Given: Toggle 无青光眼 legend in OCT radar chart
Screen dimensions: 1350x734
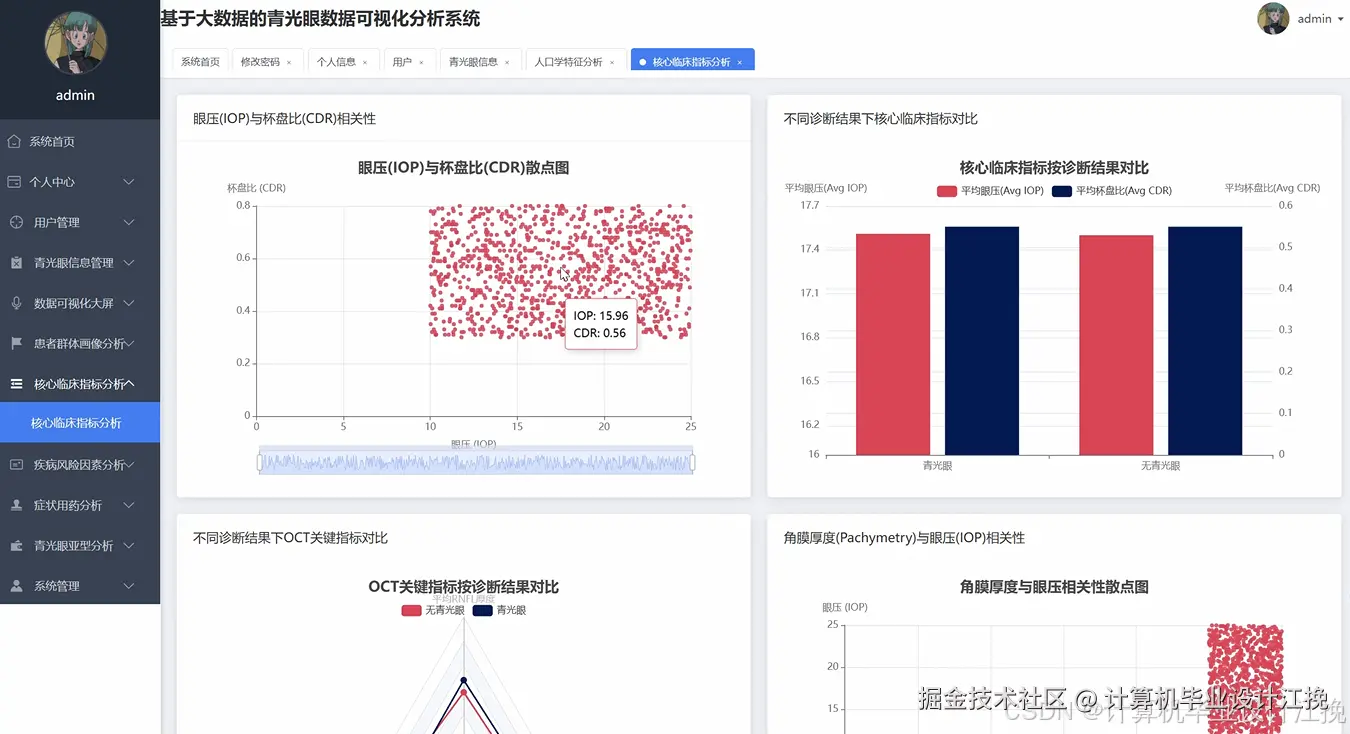Looking at the screenshot, I should click(x=433, y=610).
